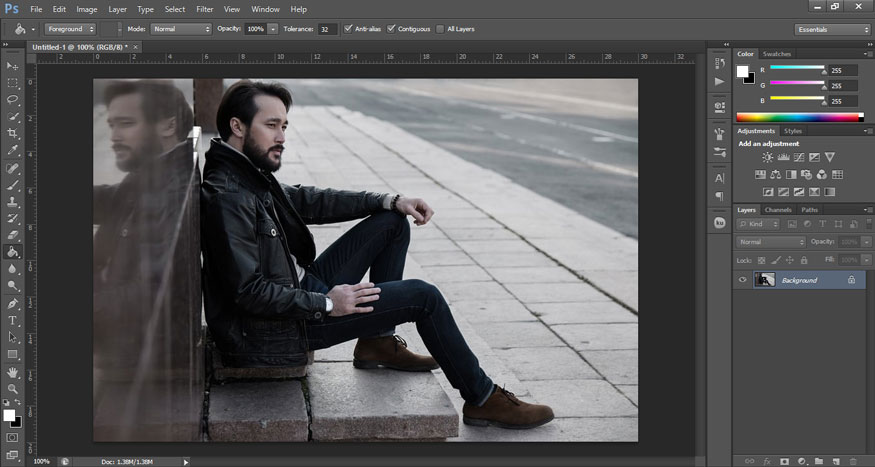Open the History panel icon

[719, 64]
